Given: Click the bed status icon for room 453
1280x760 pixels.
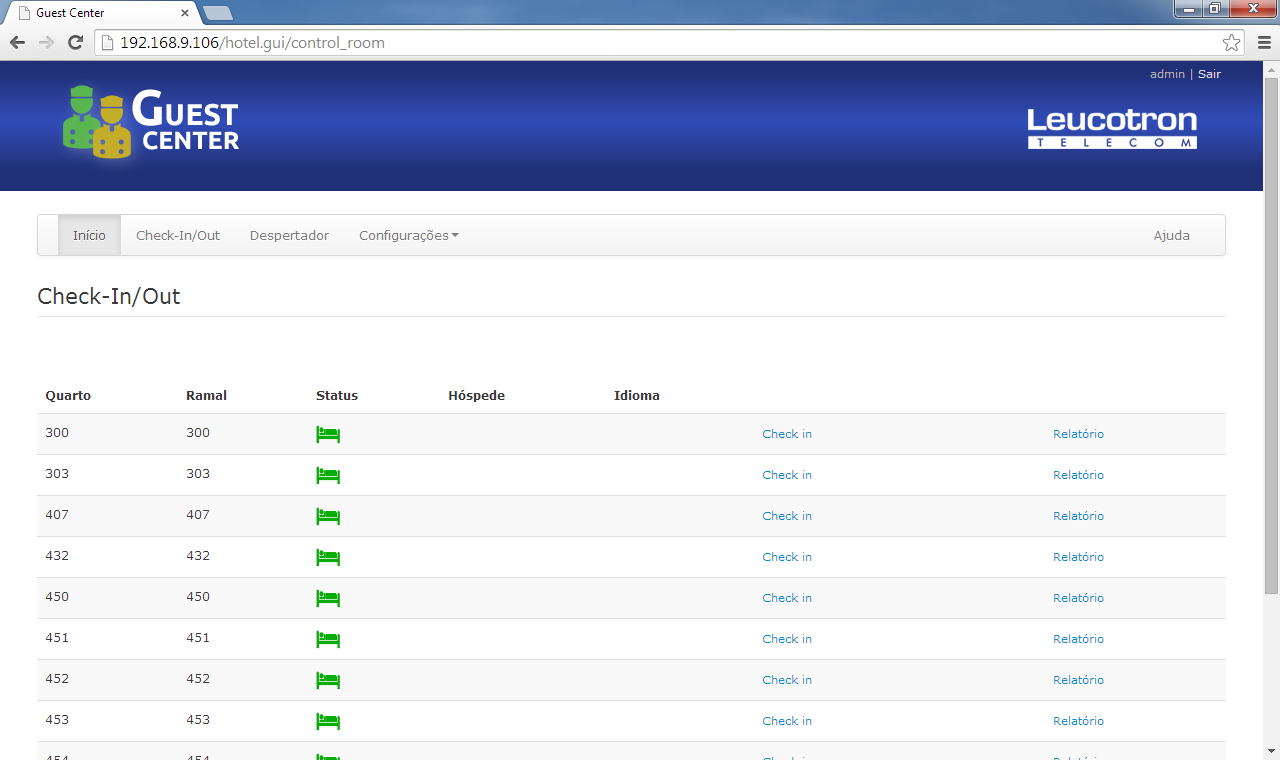Looking at the screenshot, I should point(328,721).
